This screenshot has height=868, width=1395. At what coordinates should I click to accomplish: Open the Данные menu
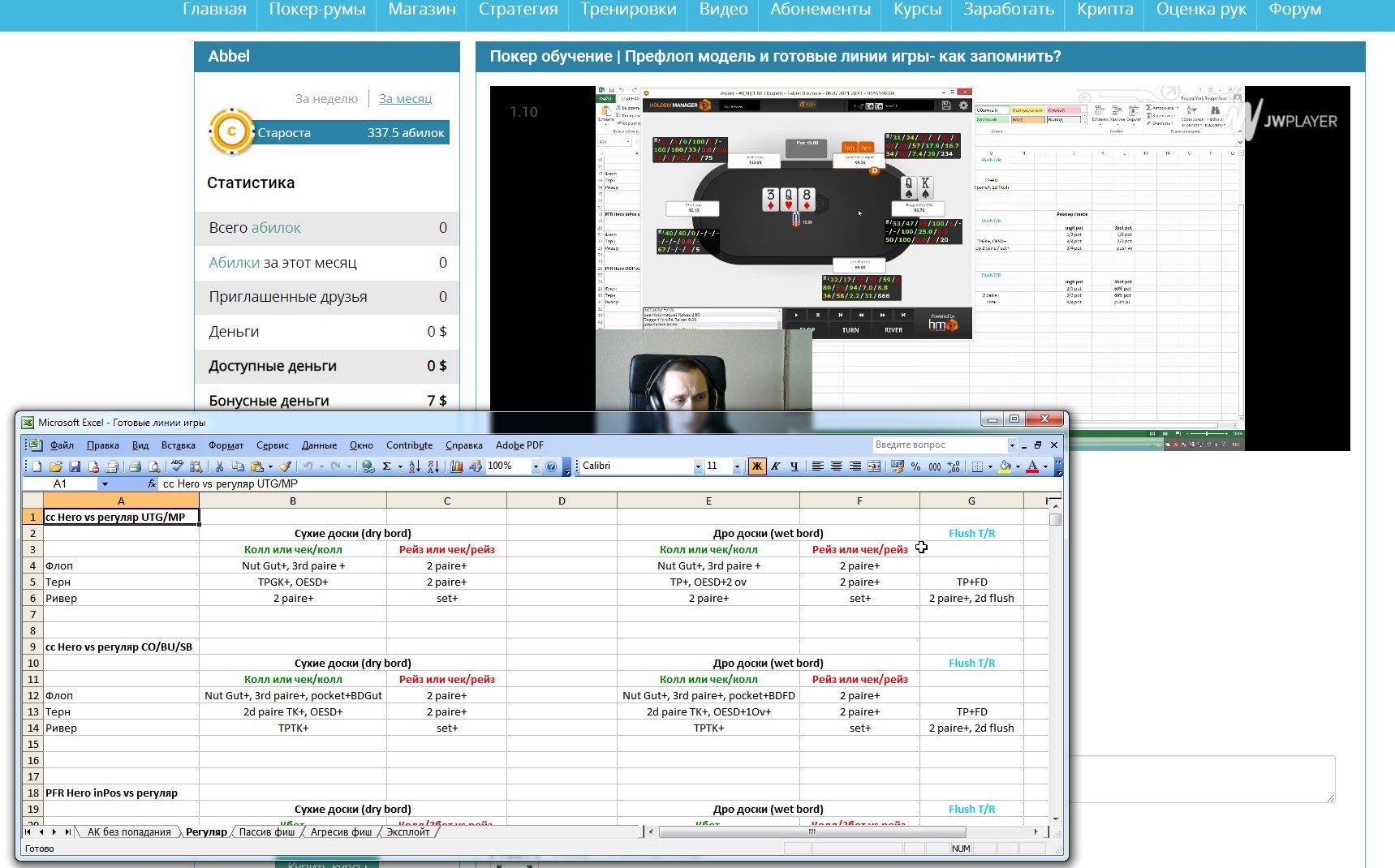pos(319,445)
